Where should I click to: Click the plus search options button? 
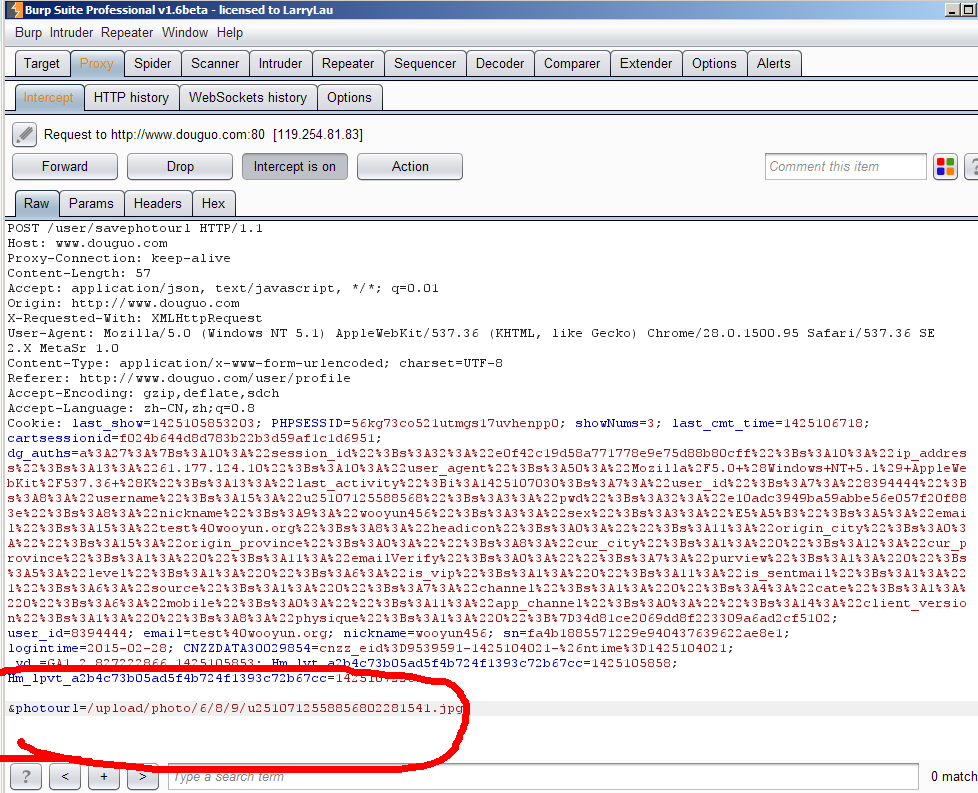click(104, 776)
